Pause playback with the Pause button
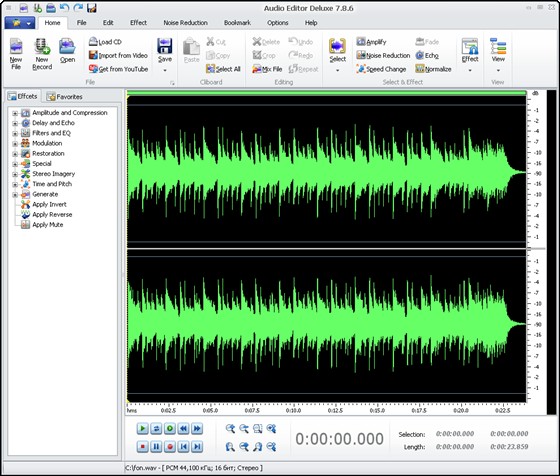The width and height of the screenshot is (560, 476). (x=156, y=446)
